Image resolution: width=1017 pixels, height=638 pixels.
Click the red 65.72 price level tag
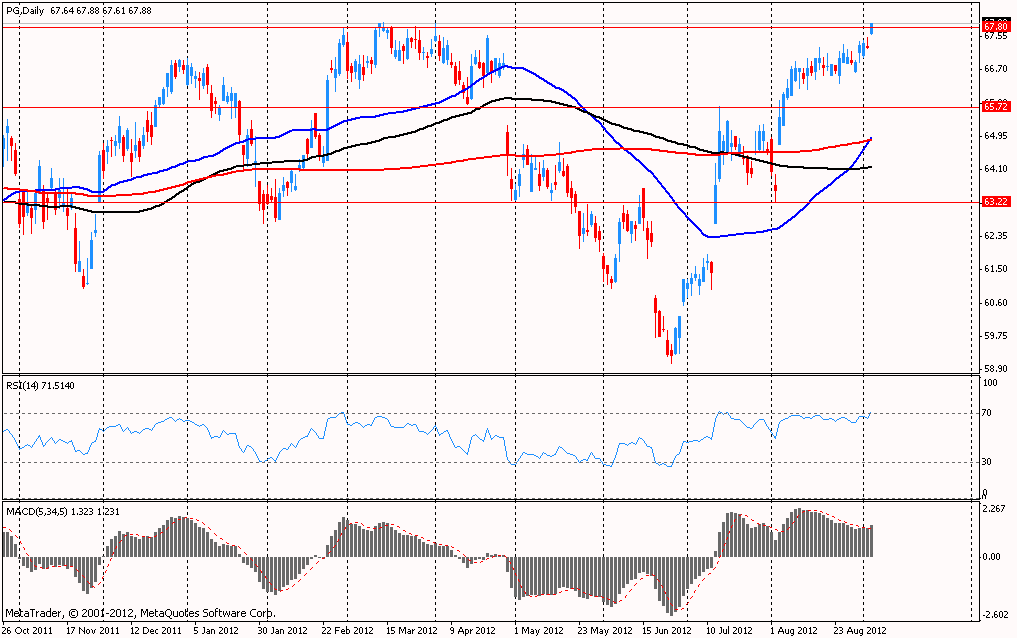(995, 106)
